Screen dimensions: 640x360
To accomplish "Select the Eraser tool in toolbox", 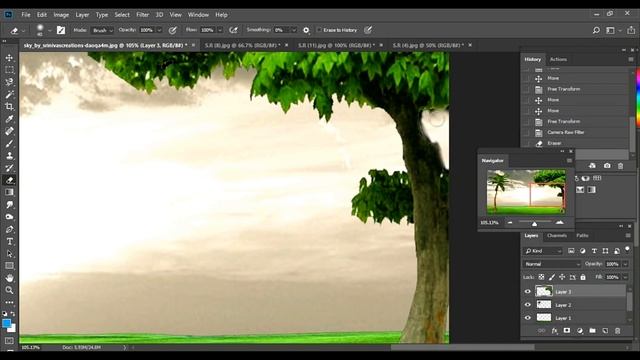I will click(9, 180).
